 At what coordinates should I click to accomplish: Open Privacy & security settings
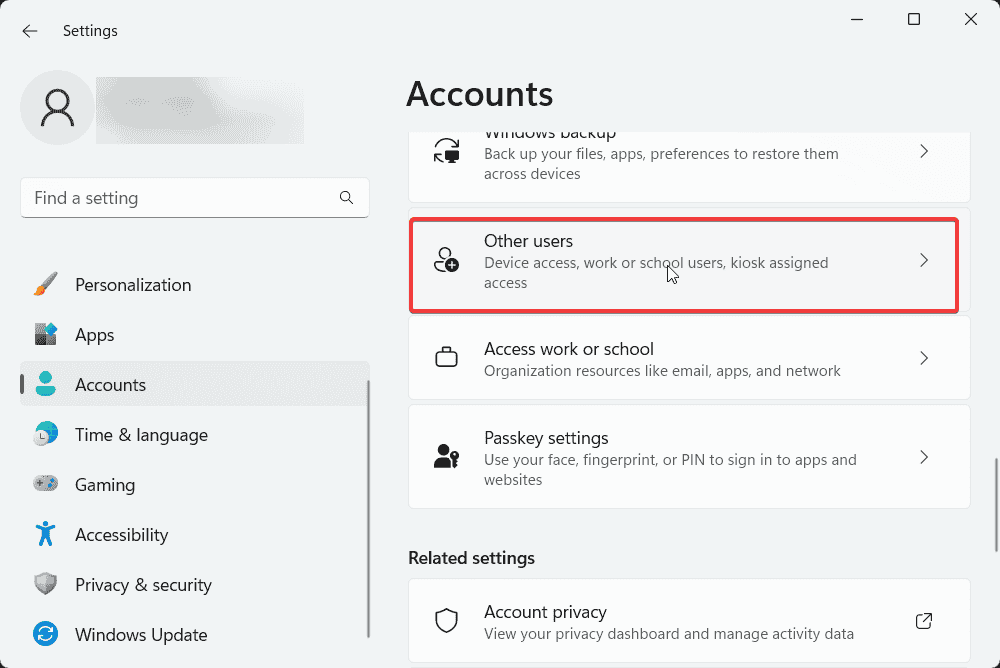195,584
